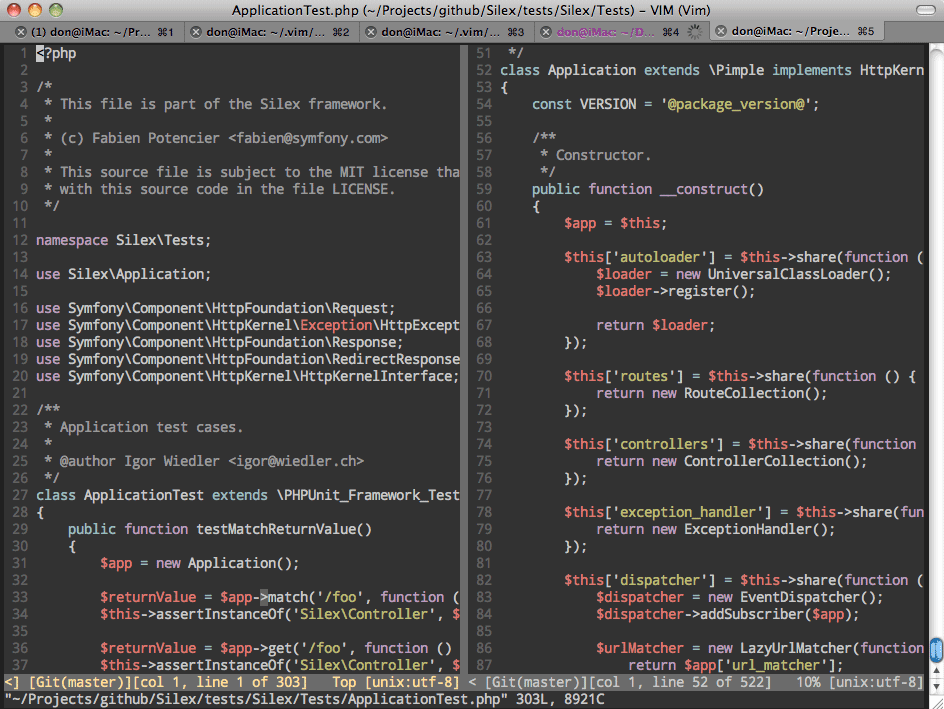This screenshot has width=944, height=709.
Task: Click the scrollbar up arrow
Action: click(936, 670)
